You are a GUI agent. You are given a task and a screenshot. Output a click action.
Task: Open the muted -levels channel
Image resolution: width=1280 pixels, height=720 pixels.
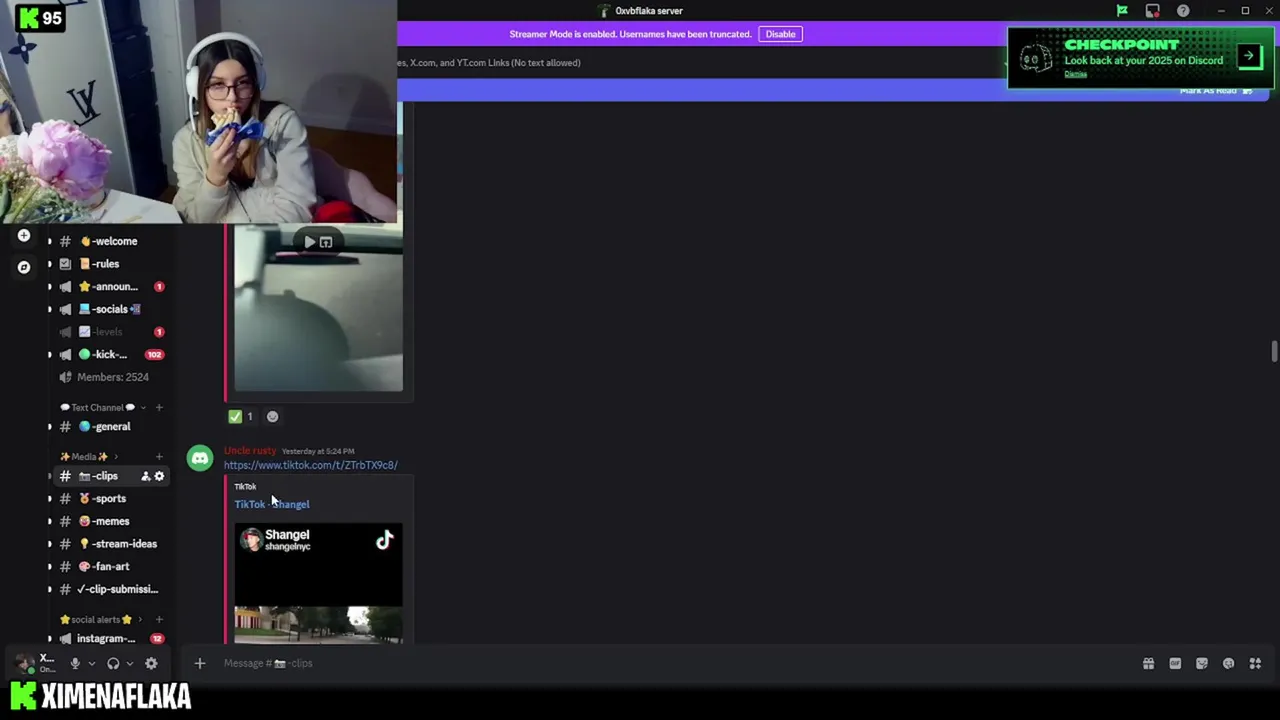point(108,332)
